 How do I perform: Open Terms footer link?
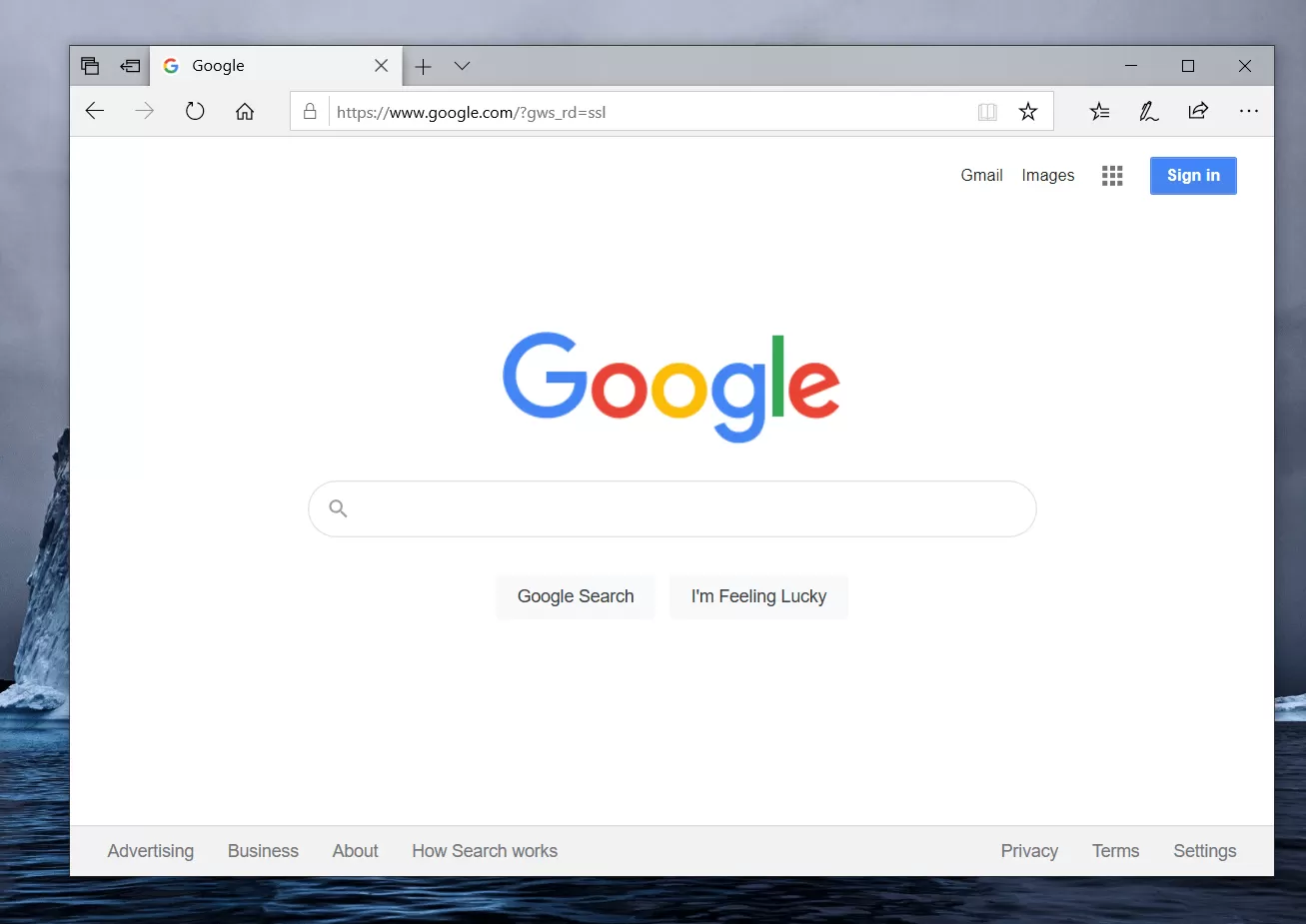click(1115, 851)
